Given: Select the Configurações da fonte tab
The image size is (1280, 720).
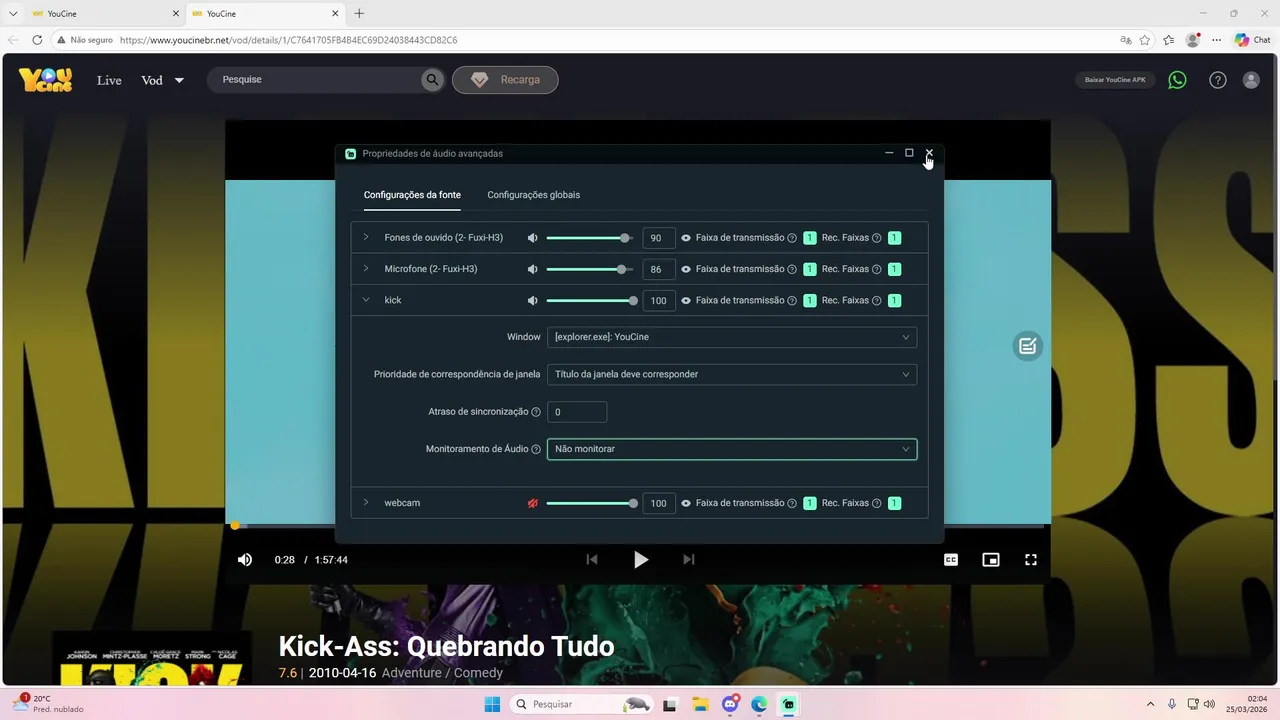Looking at the screenshot, I should click(x=412, y=195).
